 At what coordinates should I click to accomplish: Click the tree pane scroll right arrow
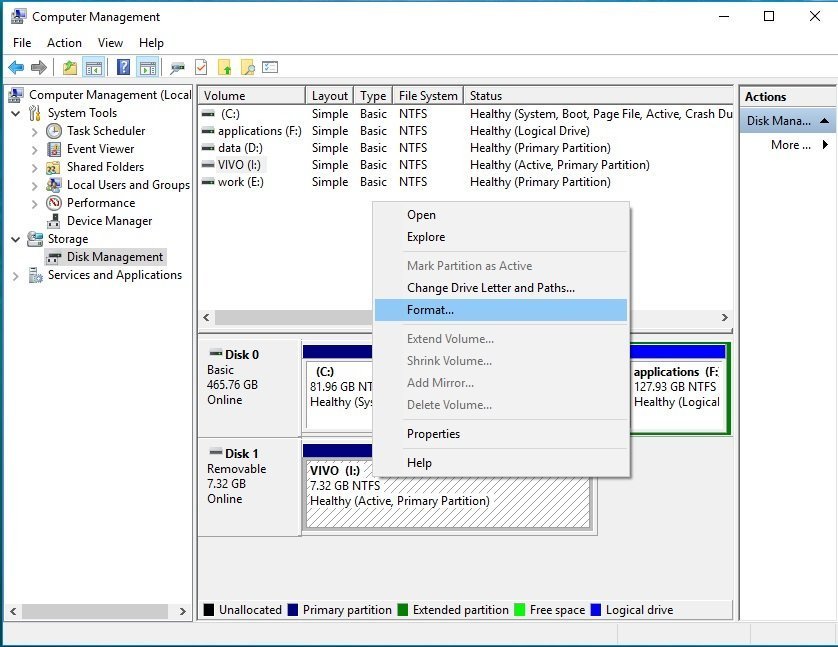coord(183,611)
